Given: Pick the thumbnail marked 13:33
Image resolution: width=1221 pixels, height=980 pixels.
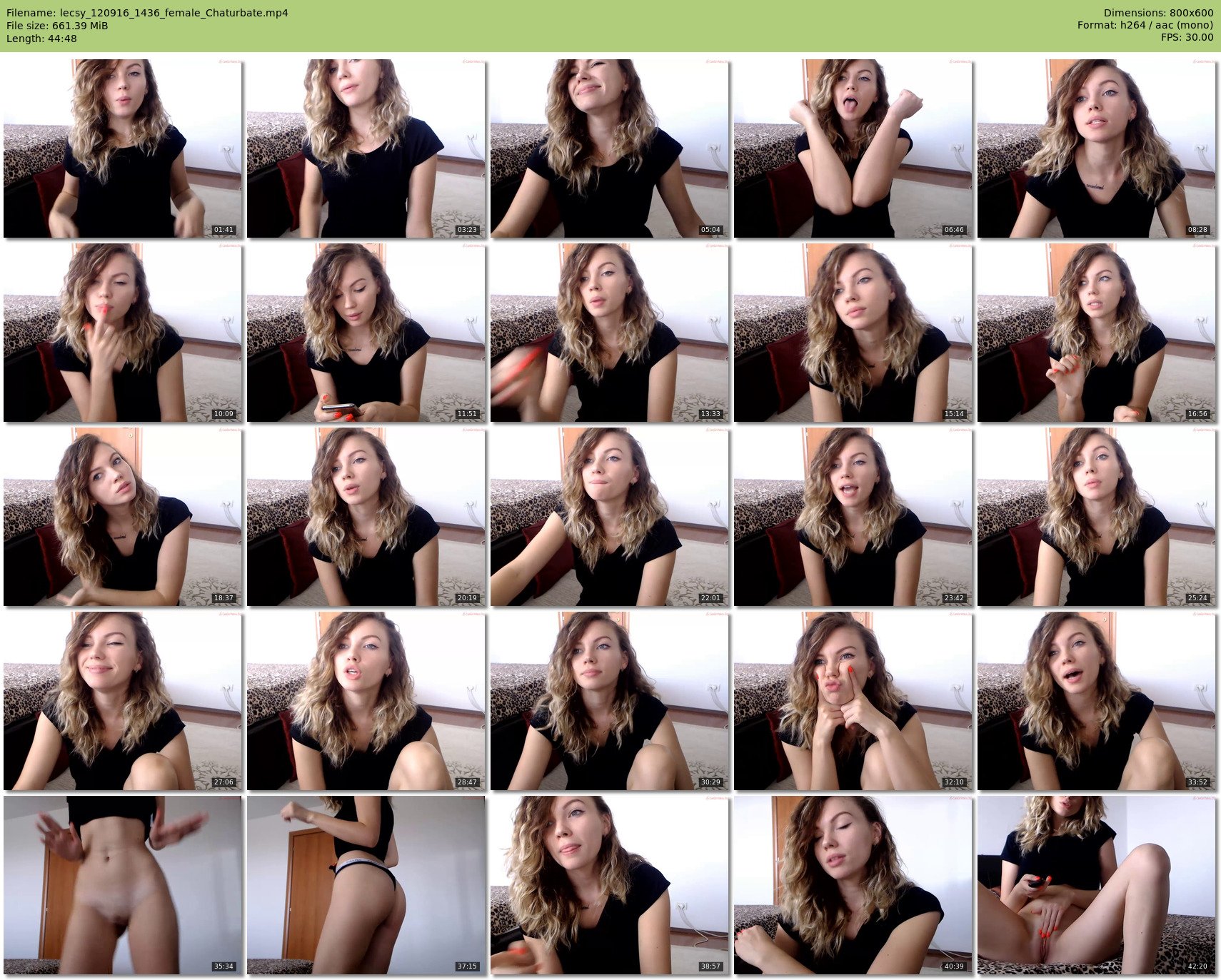Looking at the screenshot, I should (x=610, y=333).
